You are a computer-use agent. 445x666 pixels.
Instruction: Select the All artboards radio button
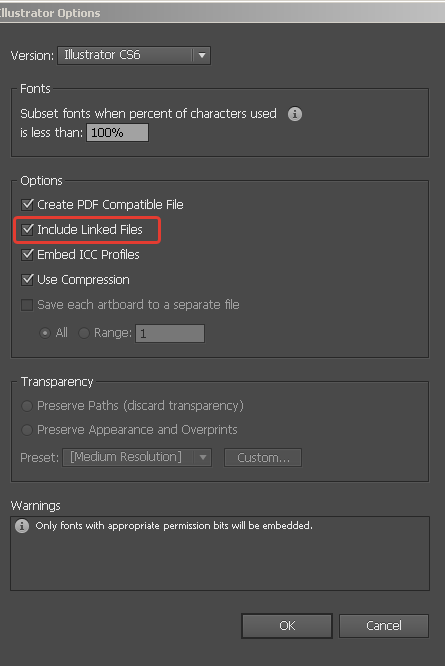45,333
